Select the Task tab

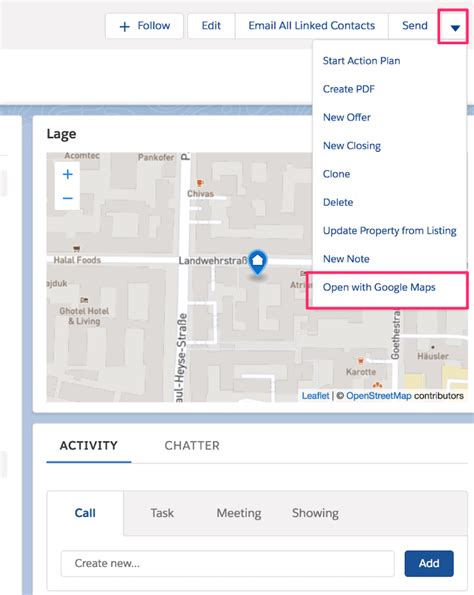pos(162,513)
